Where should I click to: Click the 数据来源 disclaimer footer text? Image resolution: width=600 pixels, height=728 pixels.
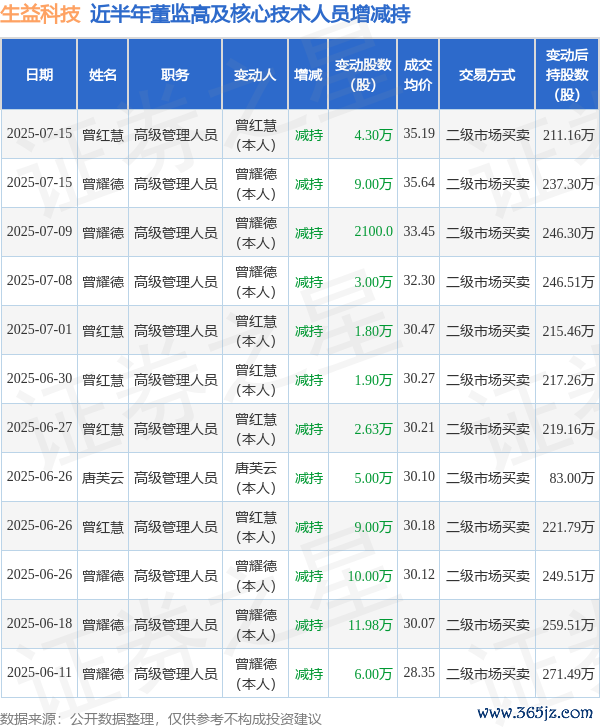pos(161,719)
